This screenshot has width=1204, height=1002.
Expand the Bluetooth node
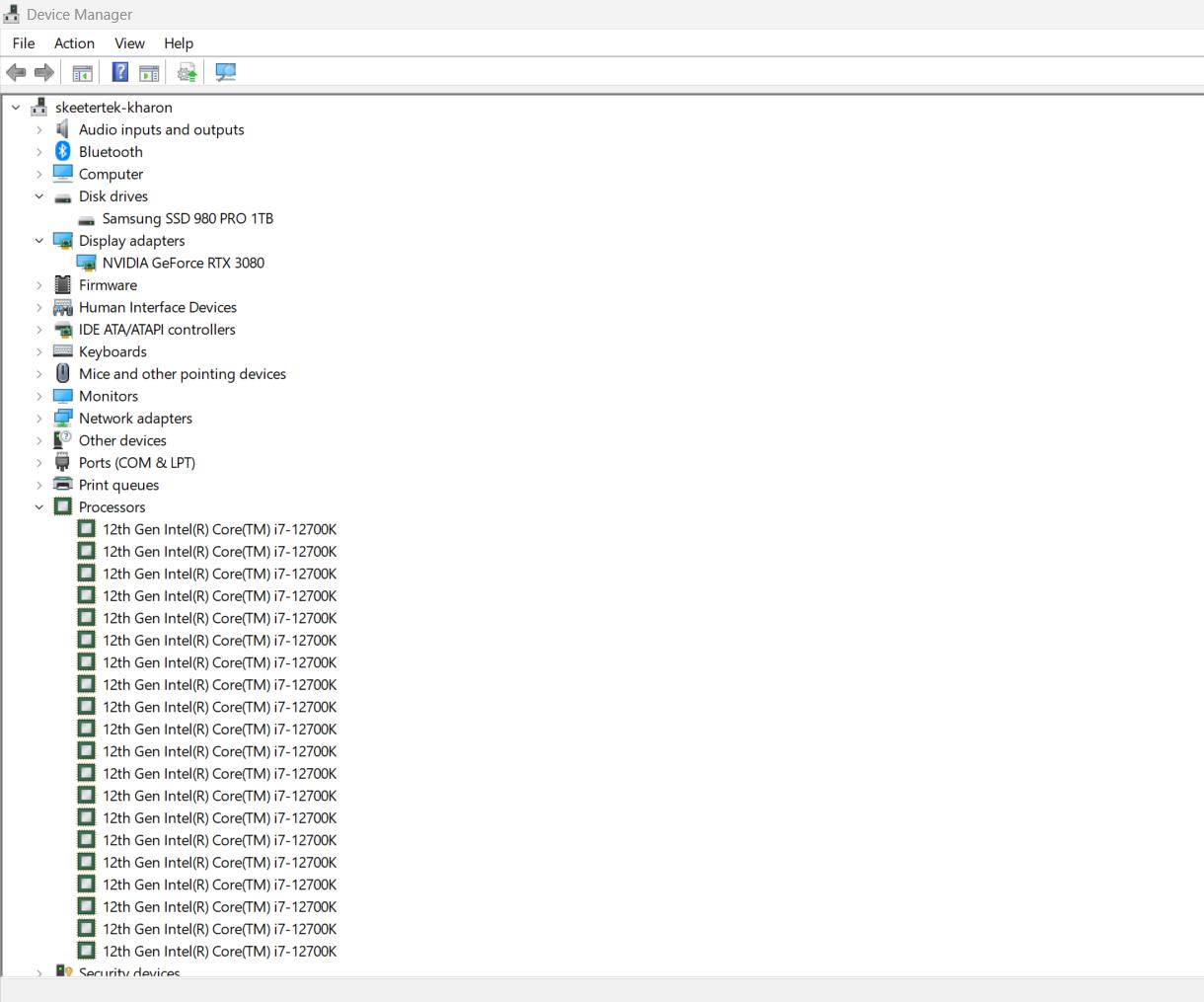point(39,151)
